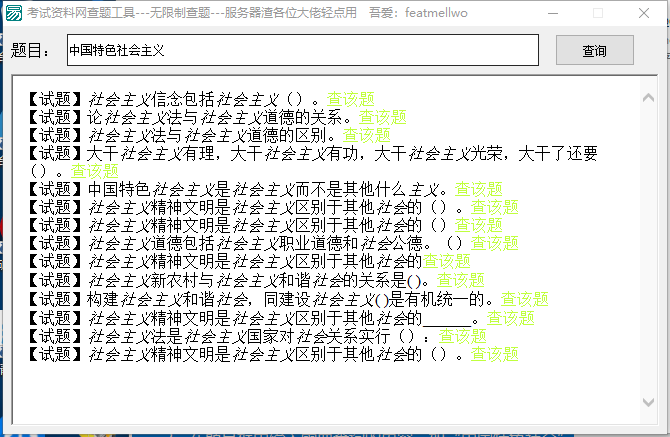Image resolution: width=670 pixels, height=437 pixels.
Task: Click the scroll down arrow of results list
Action: 648,402
